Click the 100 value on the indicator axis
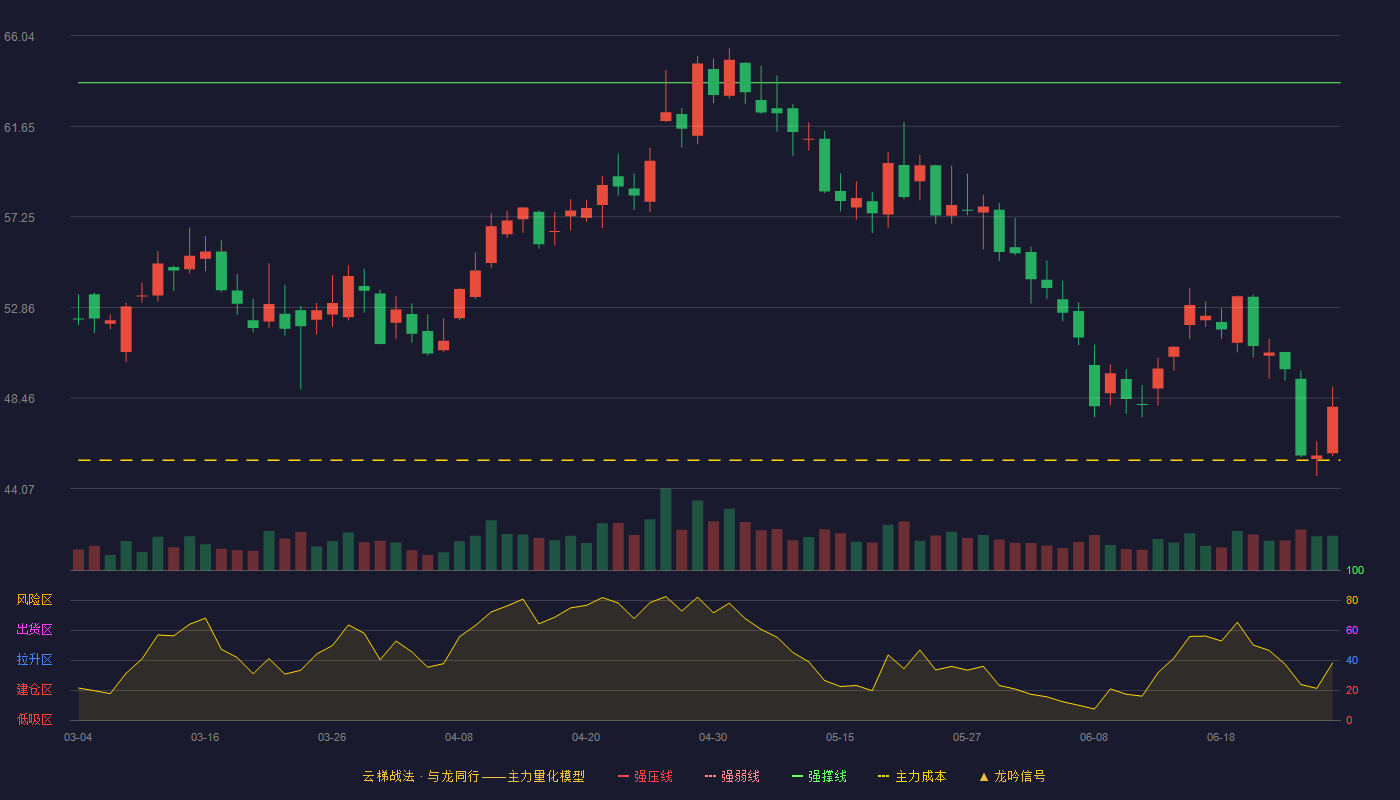 pyautogui.click(x=1355, y=571)
